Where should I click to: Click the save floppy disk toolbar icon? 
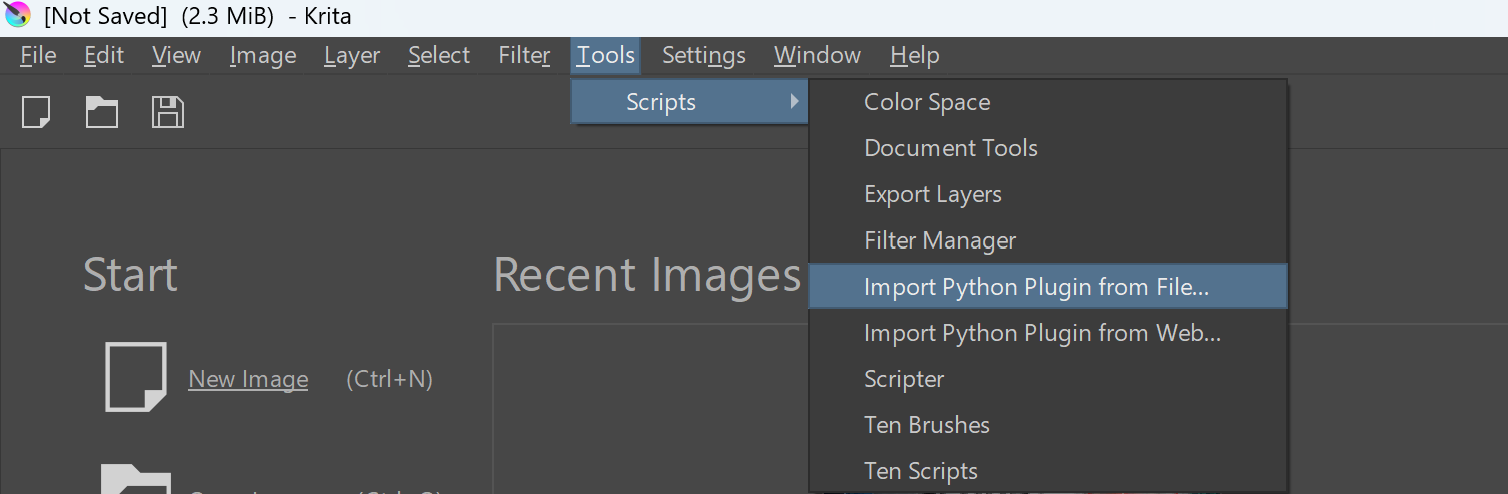tap(168, 112)
